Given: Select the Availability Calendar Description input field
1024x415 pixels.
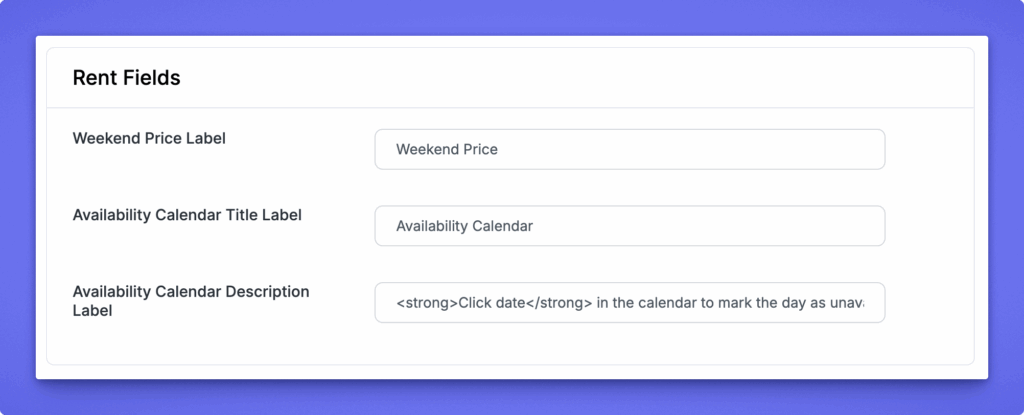Looking at the screenshot, I should click(x=629, y=302).
